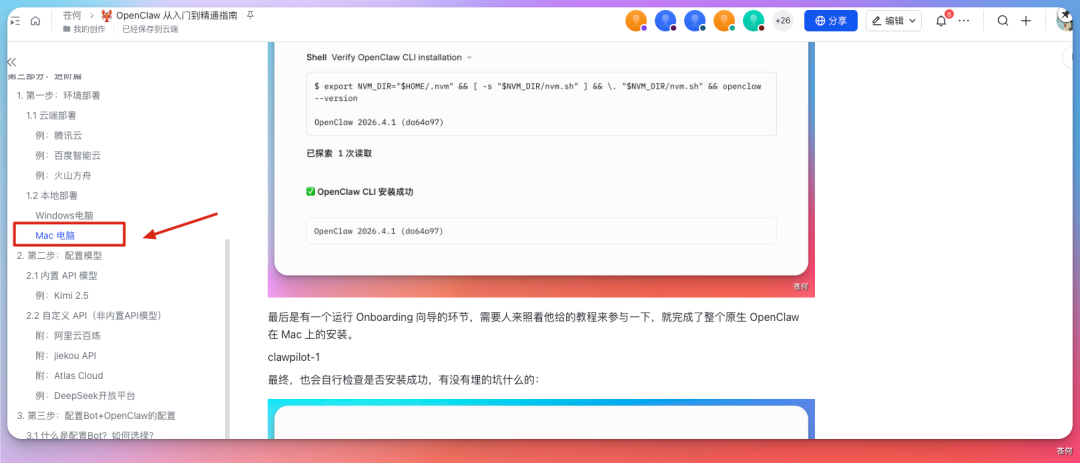Click the 已探索 1 次读取 text

[x=339, y=154]
